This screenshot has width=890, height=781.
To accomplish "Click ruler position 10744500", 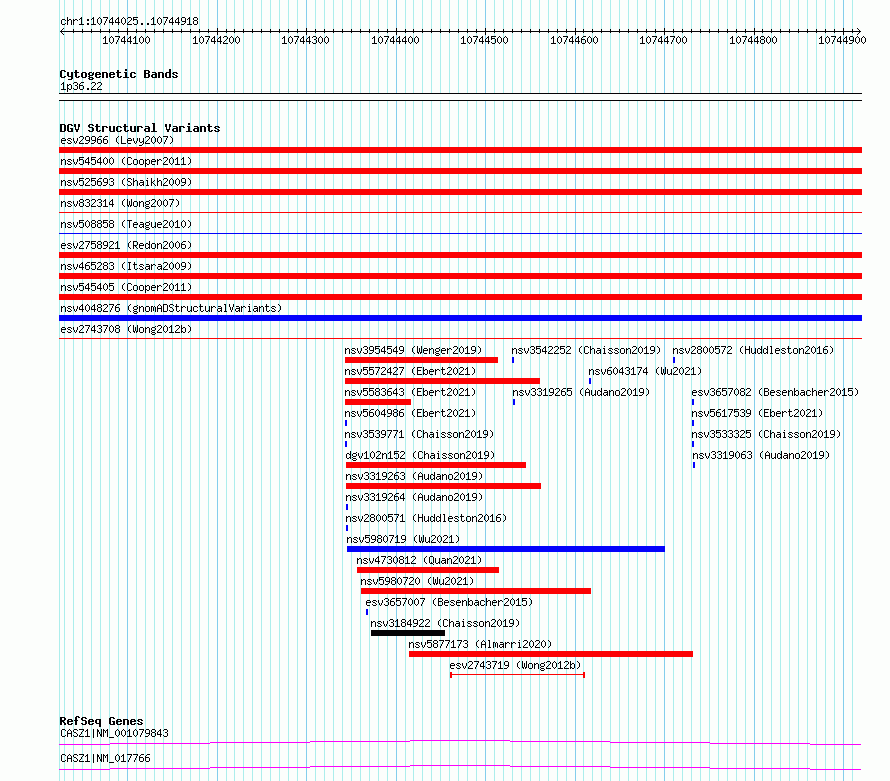I will pyautogui.click(x=484, y=40).
